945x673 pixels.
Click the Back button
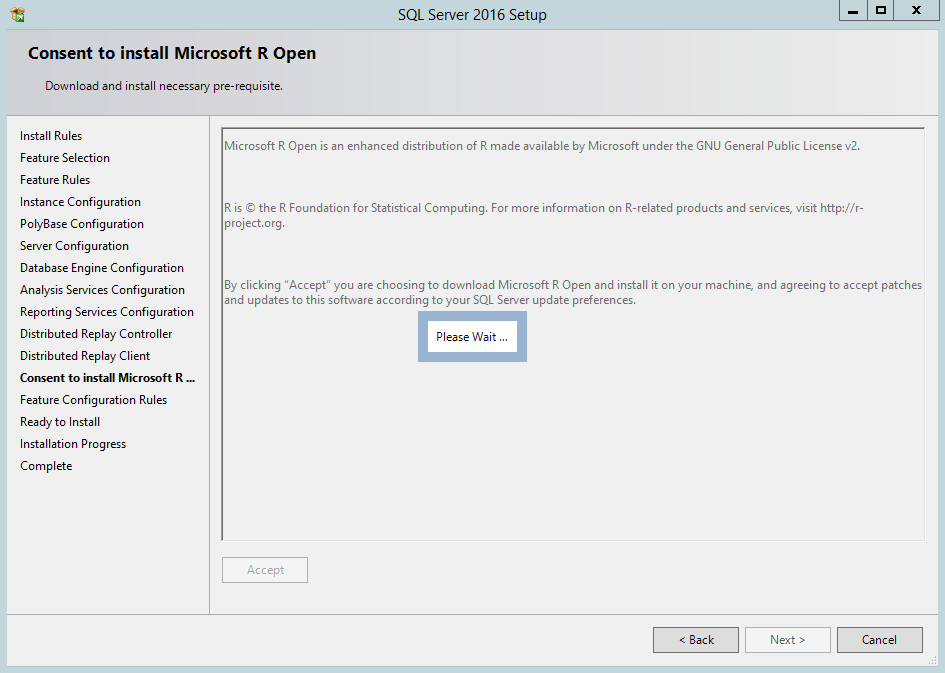coord(695,639)
